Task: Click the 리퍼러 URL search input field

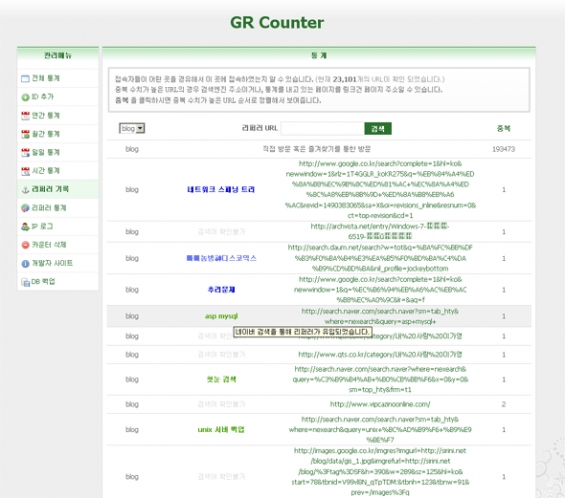Action: [x=322, y=128]
